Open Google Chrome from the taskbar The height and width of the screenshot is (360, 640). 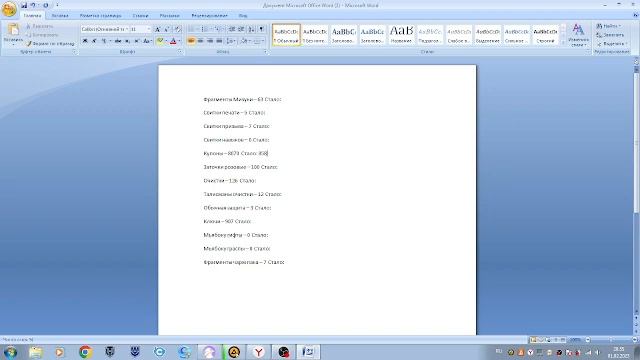(85, 352)
